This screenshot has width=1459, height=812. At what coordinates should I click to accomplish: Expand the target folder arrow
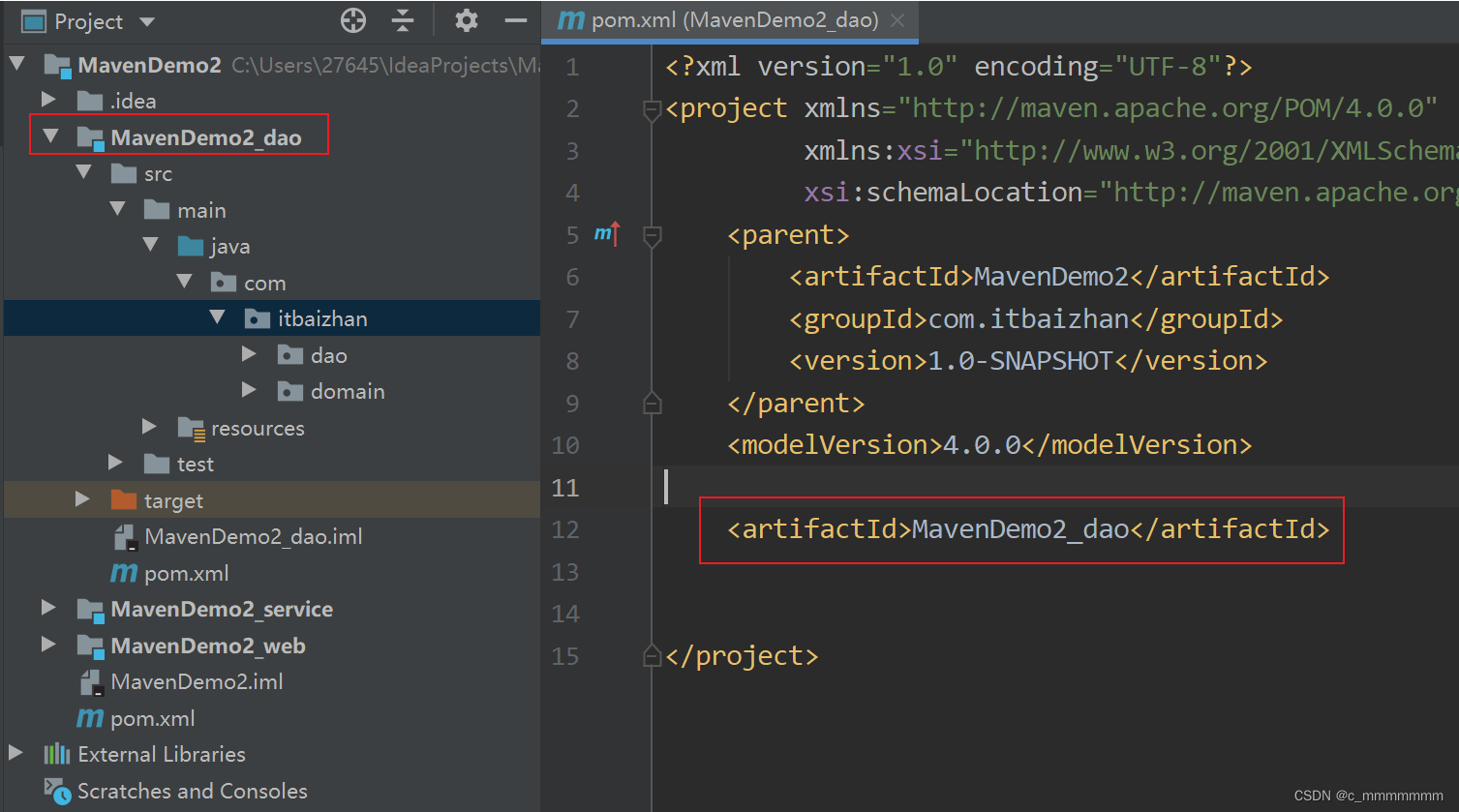pyautogui.click(x=82, y=499)
